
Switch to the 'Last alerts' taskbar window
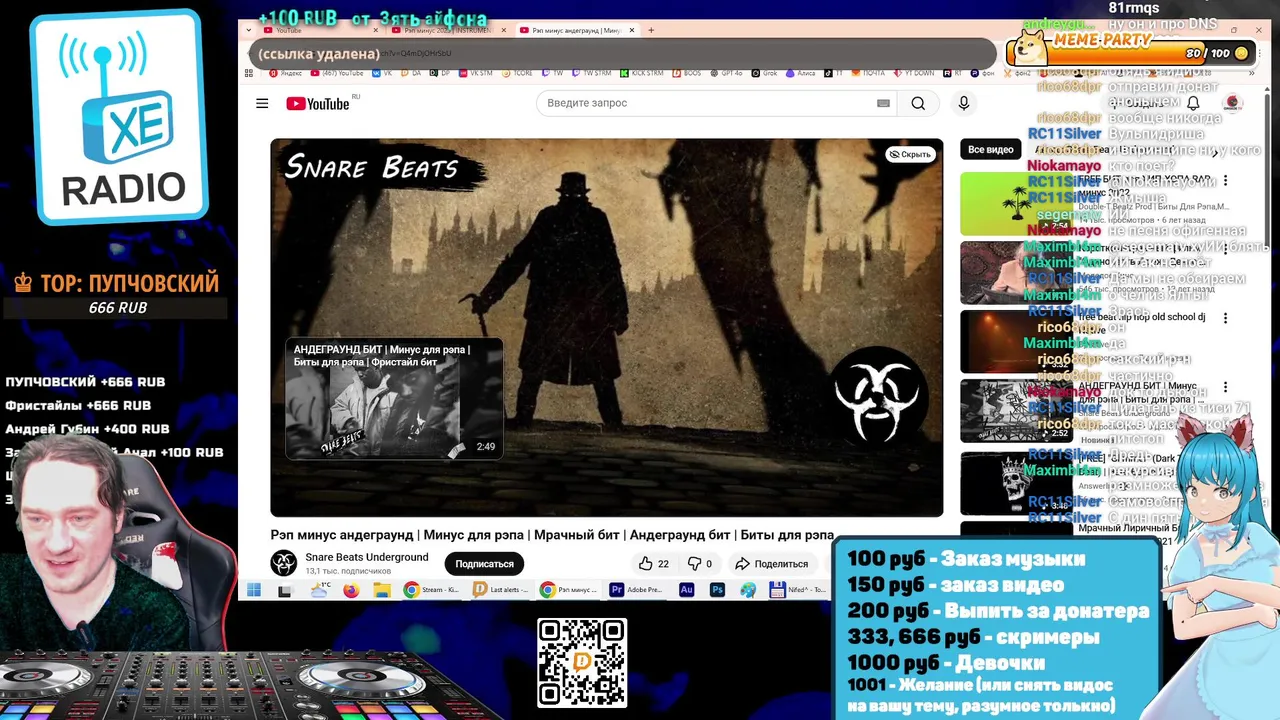pyautogui.click(x=502, y=591)
